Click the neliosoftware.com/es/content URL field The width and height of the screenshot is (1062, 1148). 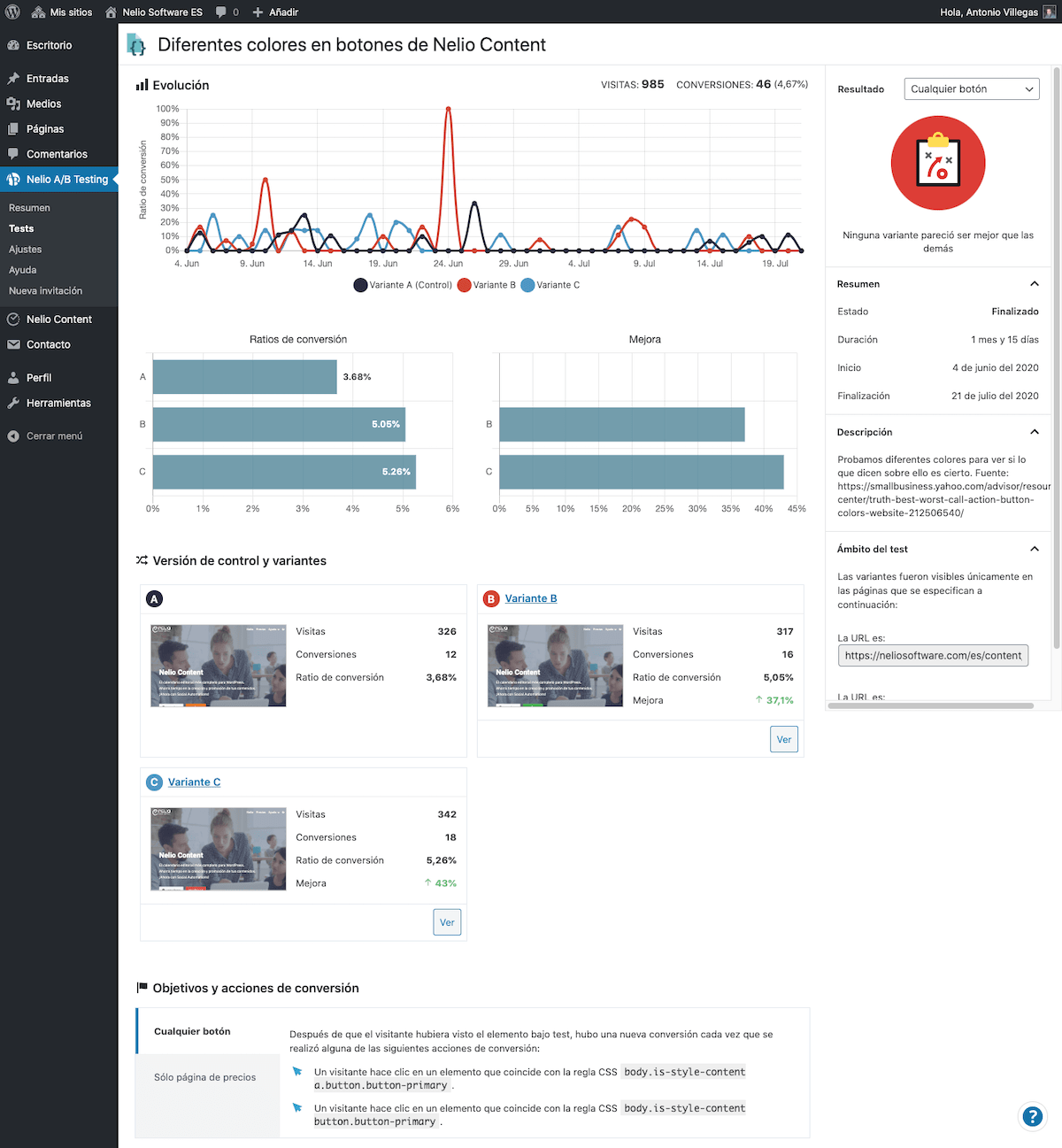(933, 656)
